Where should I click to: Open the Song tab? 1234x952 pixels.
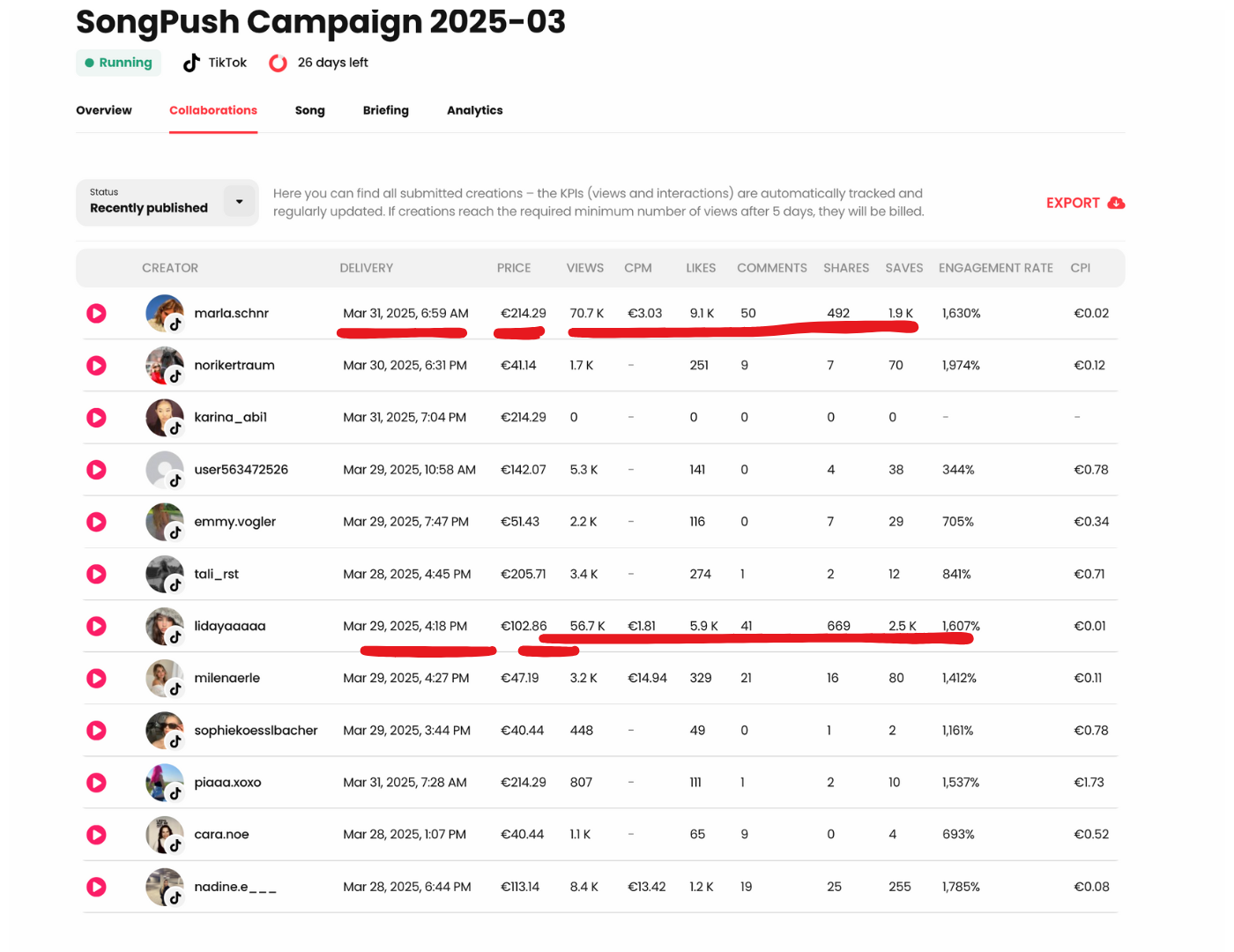tap(309, 110)
